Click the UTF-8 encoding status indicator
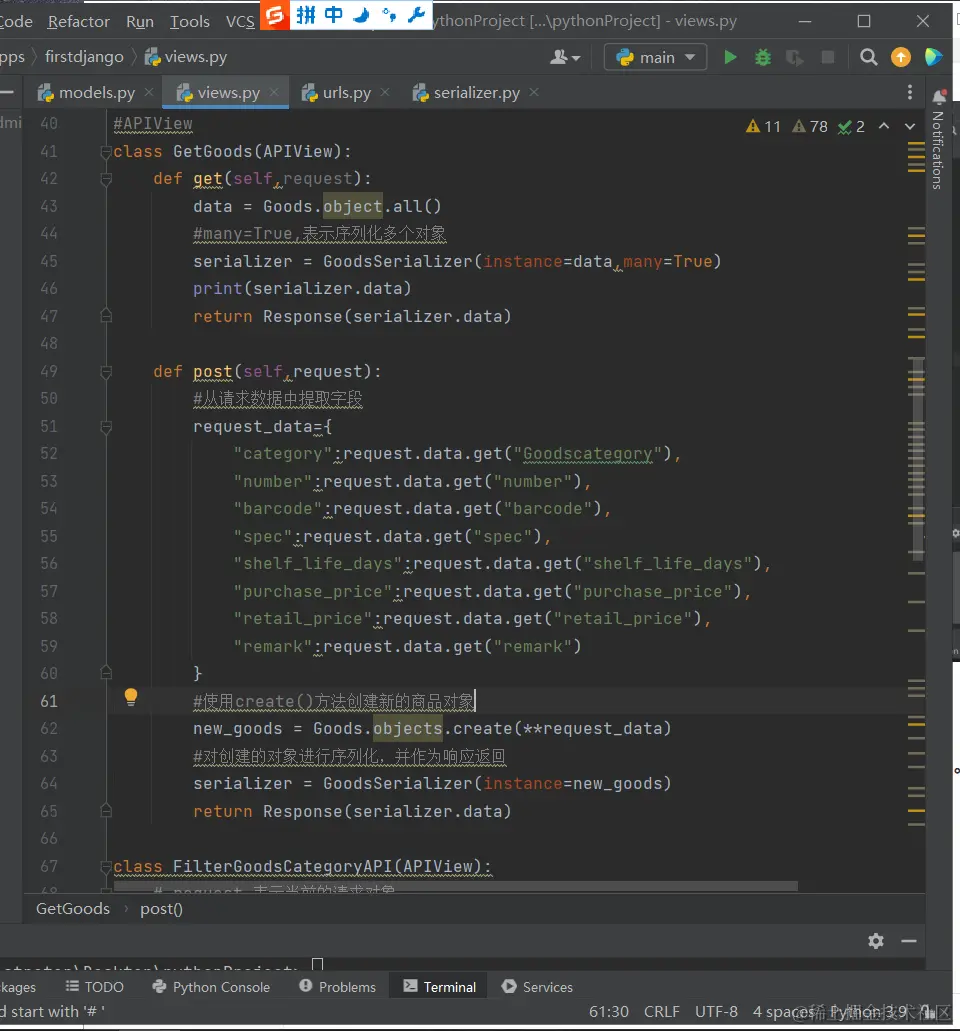Image resolution: width=960 pixels, height=1031 pixels. coord(716,1012)
